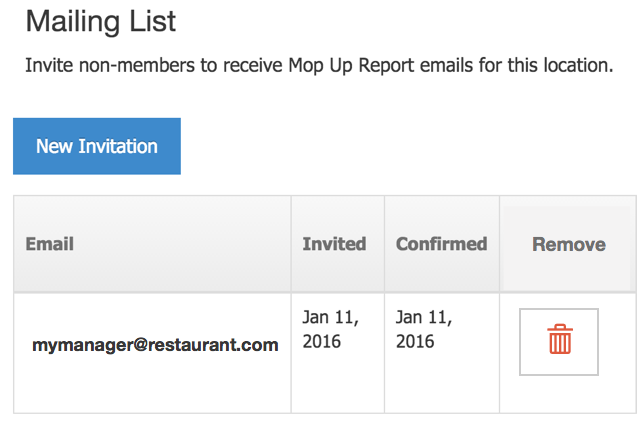Click the New Invitation button
The width and height of the screenshot is (637, 433).
[97, 146]
